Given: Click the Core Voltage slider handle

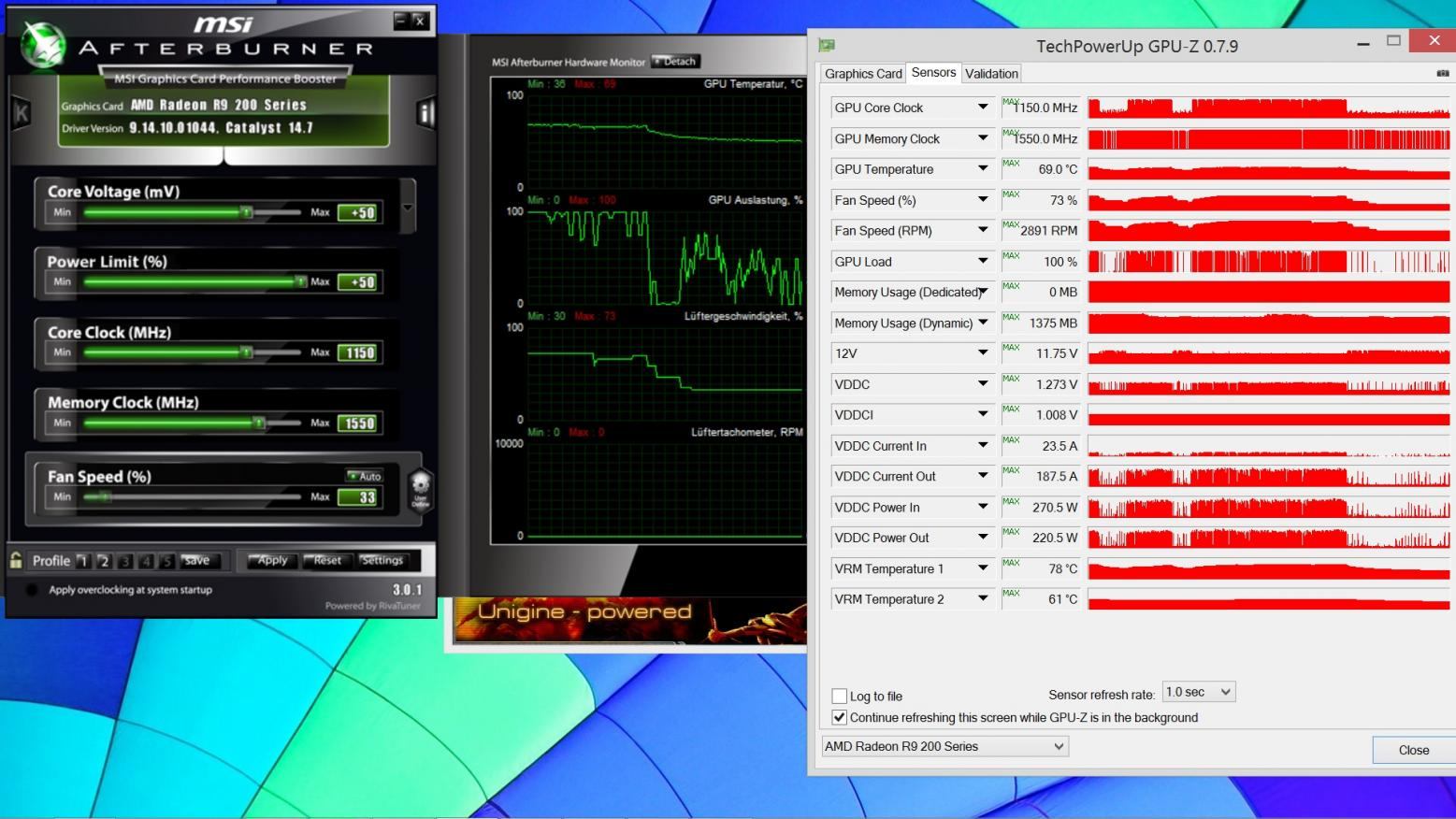Looking at the screenshot, I should coord(246,212).
